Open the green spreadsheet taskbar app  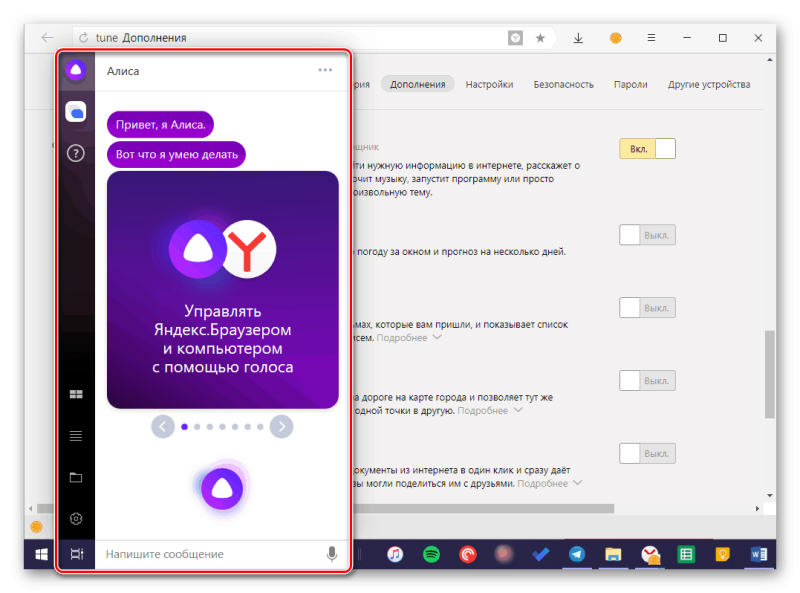point(686,554)
